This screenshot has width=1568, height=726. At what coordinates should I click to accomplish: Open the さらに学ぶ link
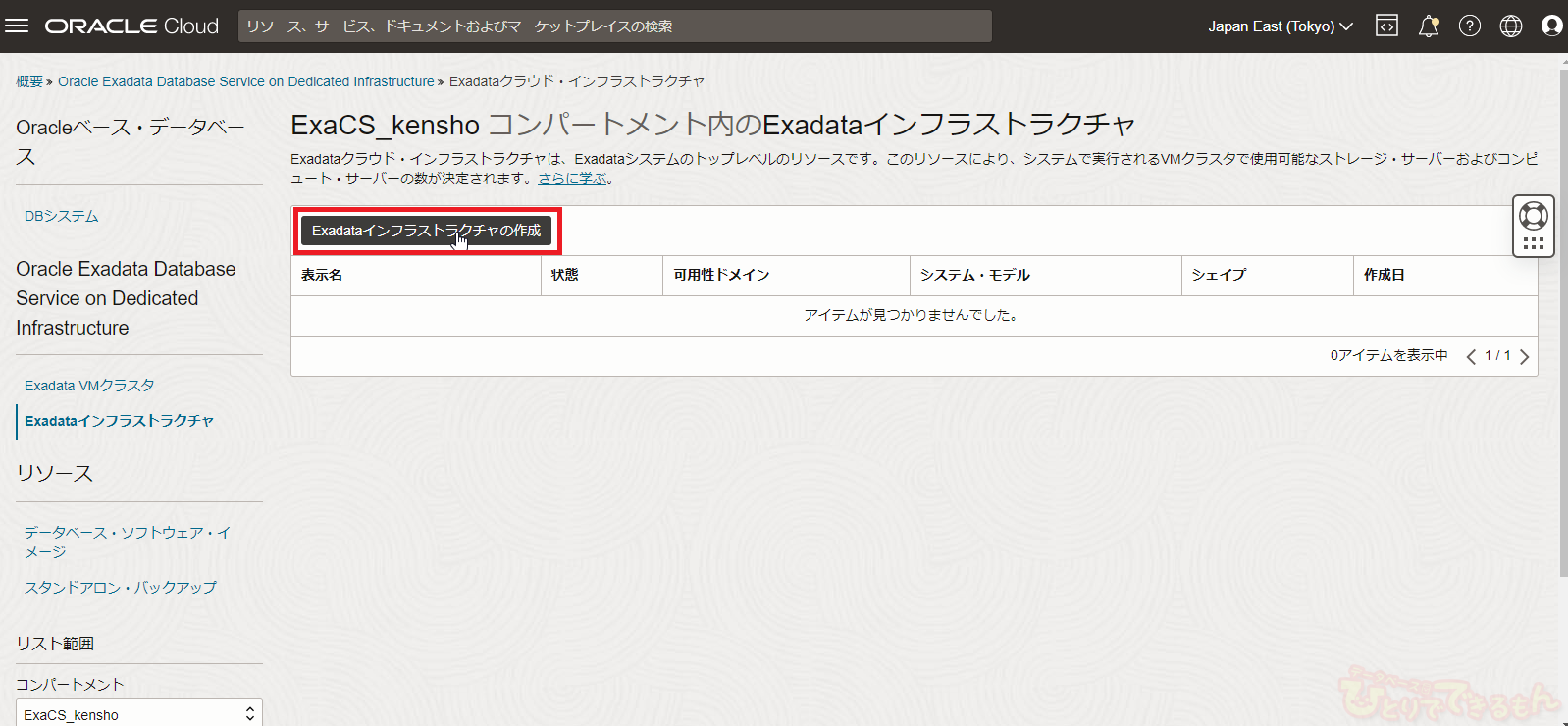(572, 179)
